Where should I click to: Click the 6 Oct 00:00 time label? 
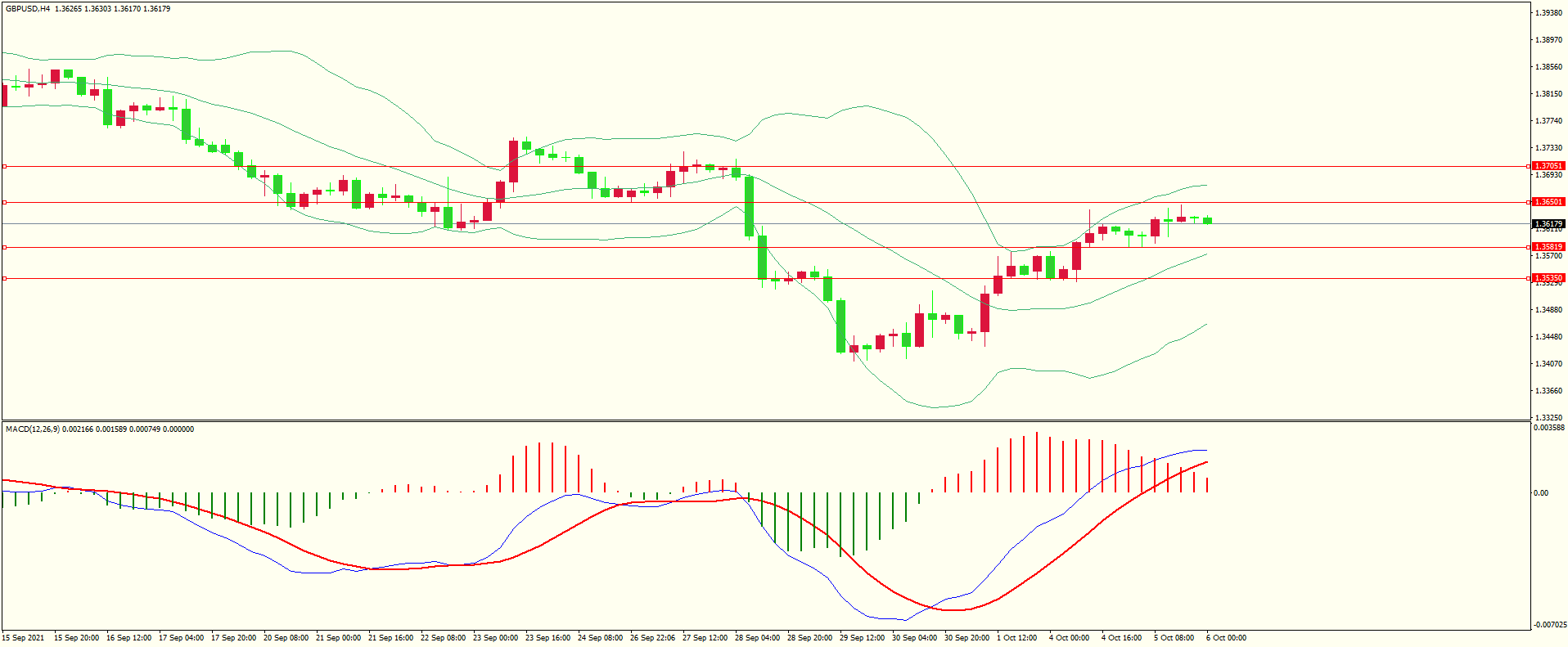pyautogui.click(x=1226, y=638)
